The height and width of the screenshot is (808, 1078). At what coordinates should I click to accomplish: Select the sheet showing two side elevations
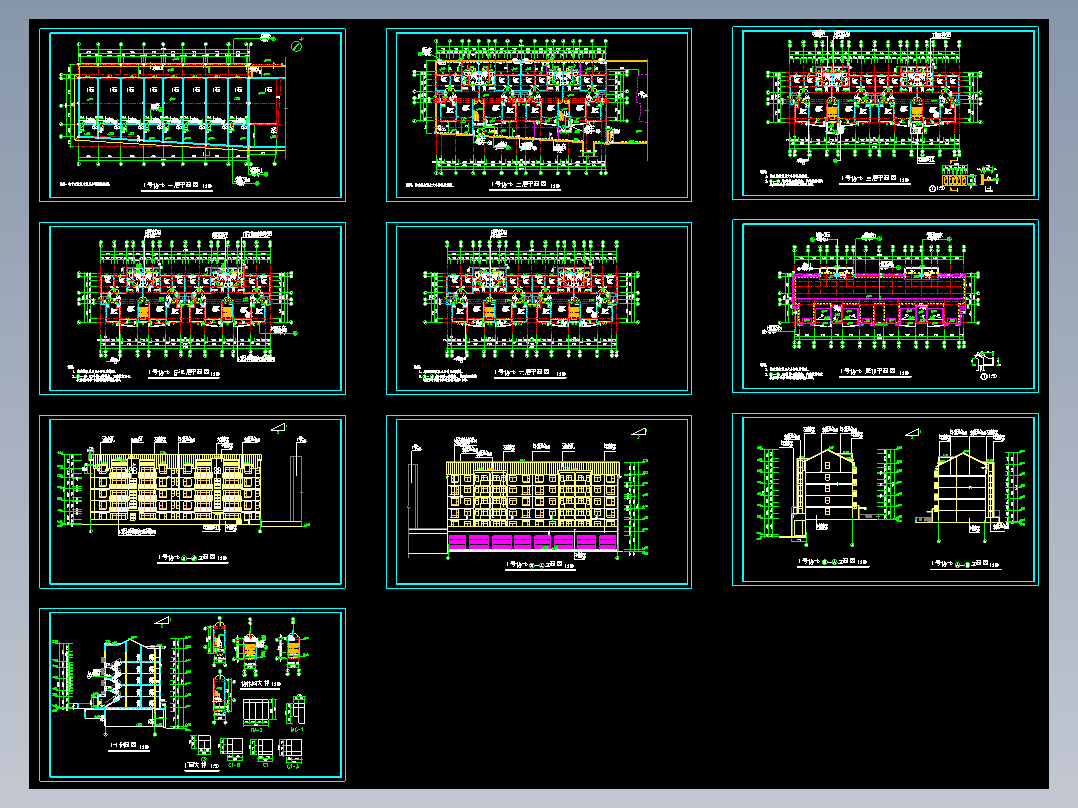[x=886, y=500]
